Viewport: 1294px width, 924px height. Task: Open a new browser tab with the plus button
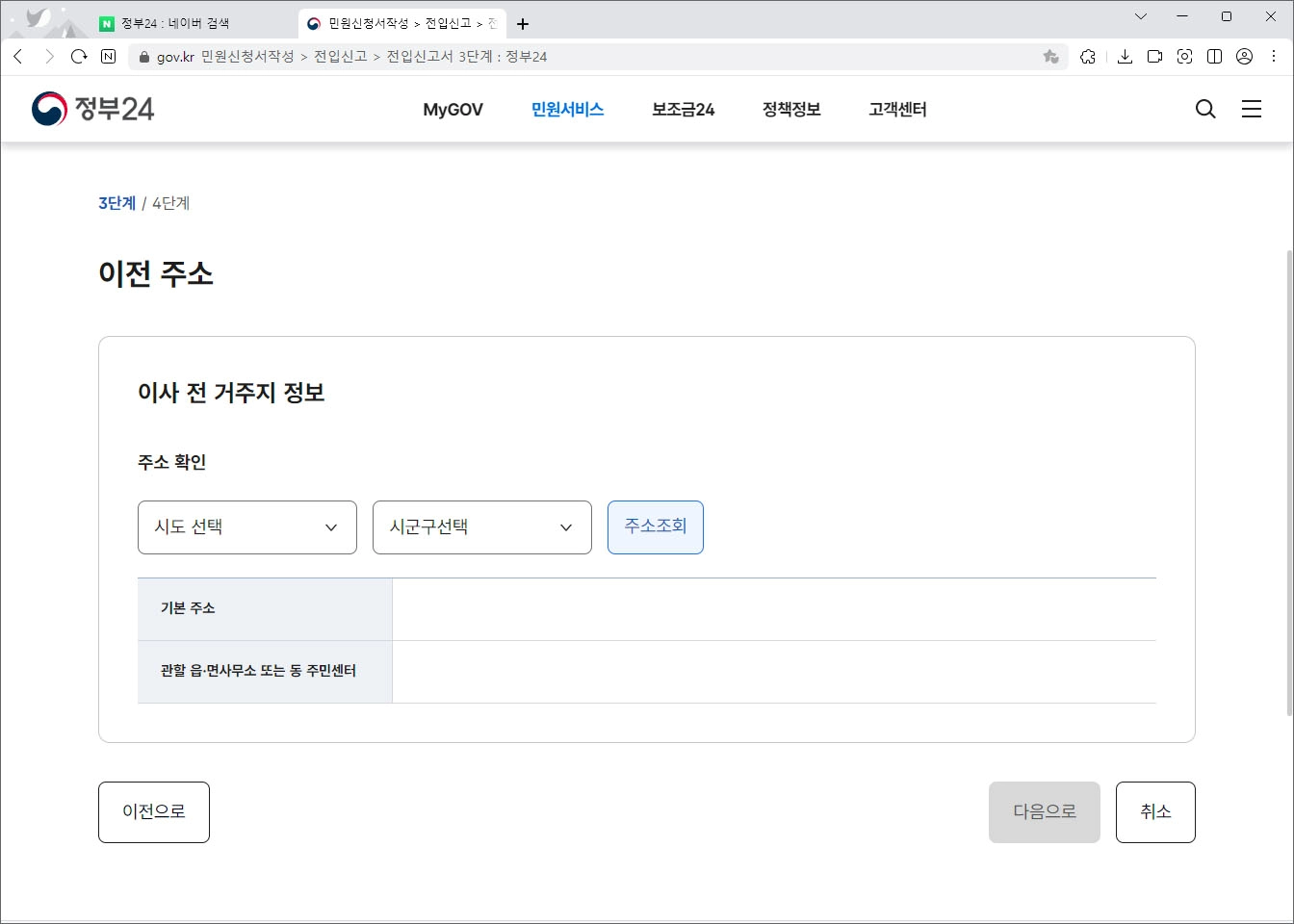[523, 22]
